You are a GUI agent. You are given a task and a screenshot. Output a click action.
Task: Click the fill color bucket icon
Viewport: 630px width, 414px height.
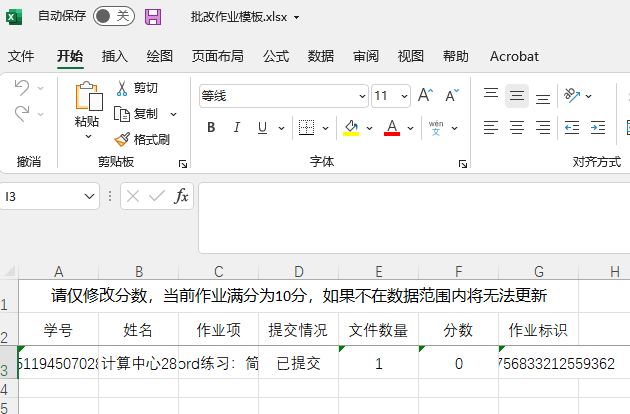click(351, 127)
